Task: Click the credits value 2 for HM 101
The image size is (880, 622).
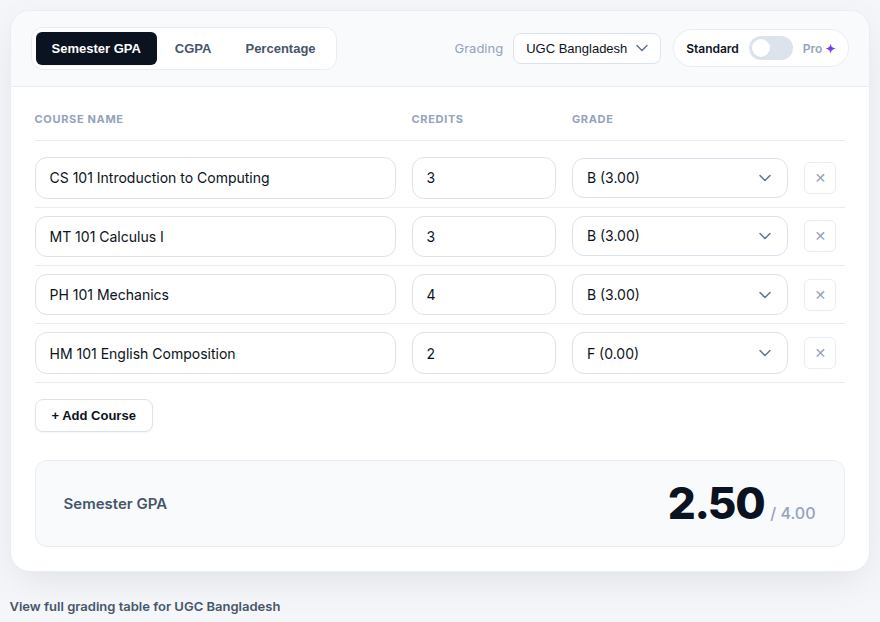Action: pyautogui.click(x=484, y=353)
